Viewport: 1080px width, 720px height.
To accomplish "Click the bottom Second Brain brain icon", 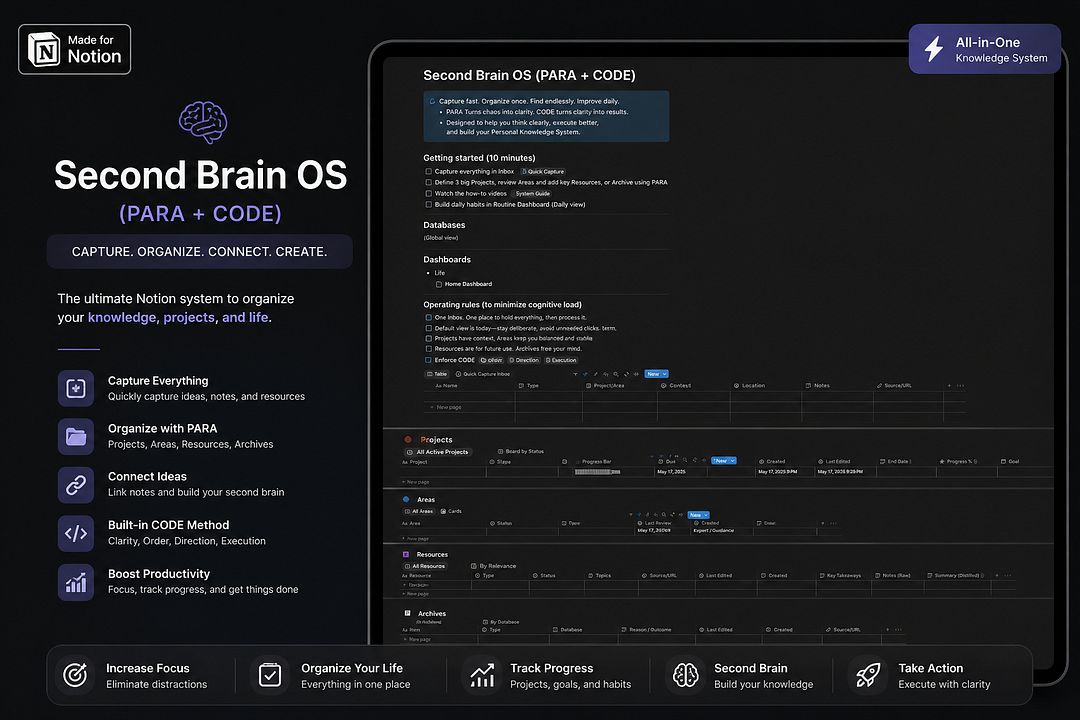I will 685,675.
